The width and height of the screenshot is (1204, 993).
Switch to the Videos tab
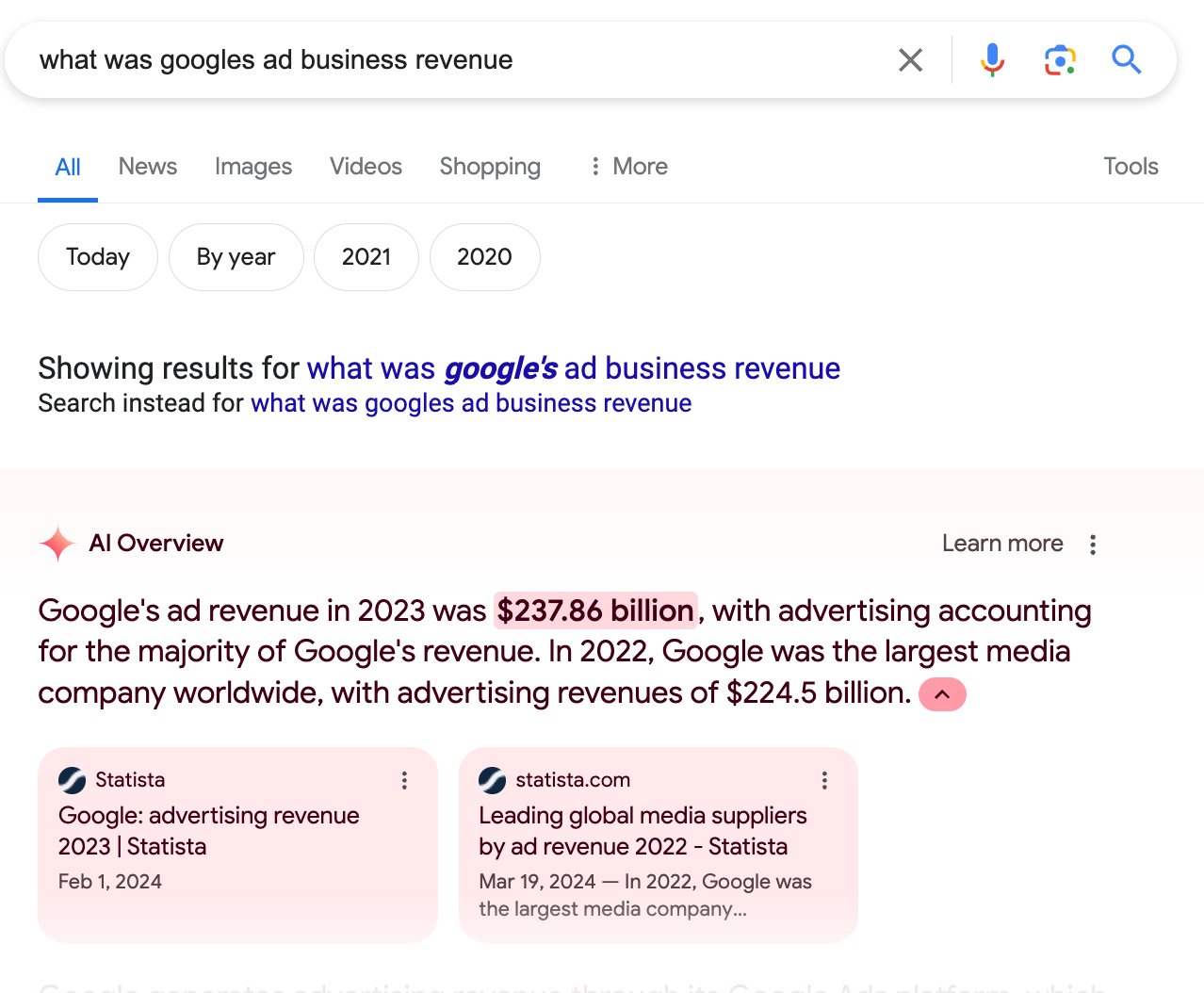(x=366, y=167)
